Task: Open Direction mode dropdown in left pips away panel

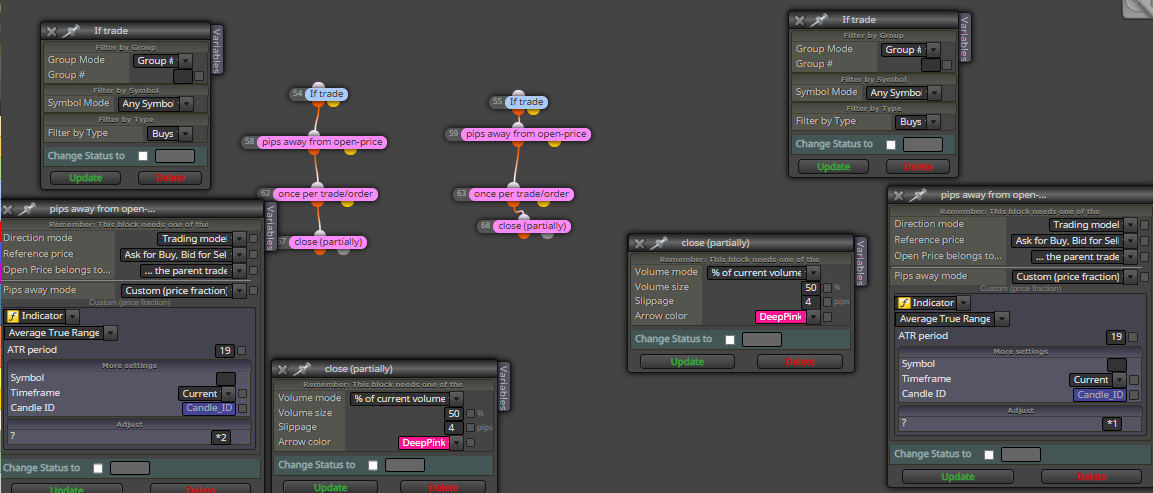Action: 239,239
